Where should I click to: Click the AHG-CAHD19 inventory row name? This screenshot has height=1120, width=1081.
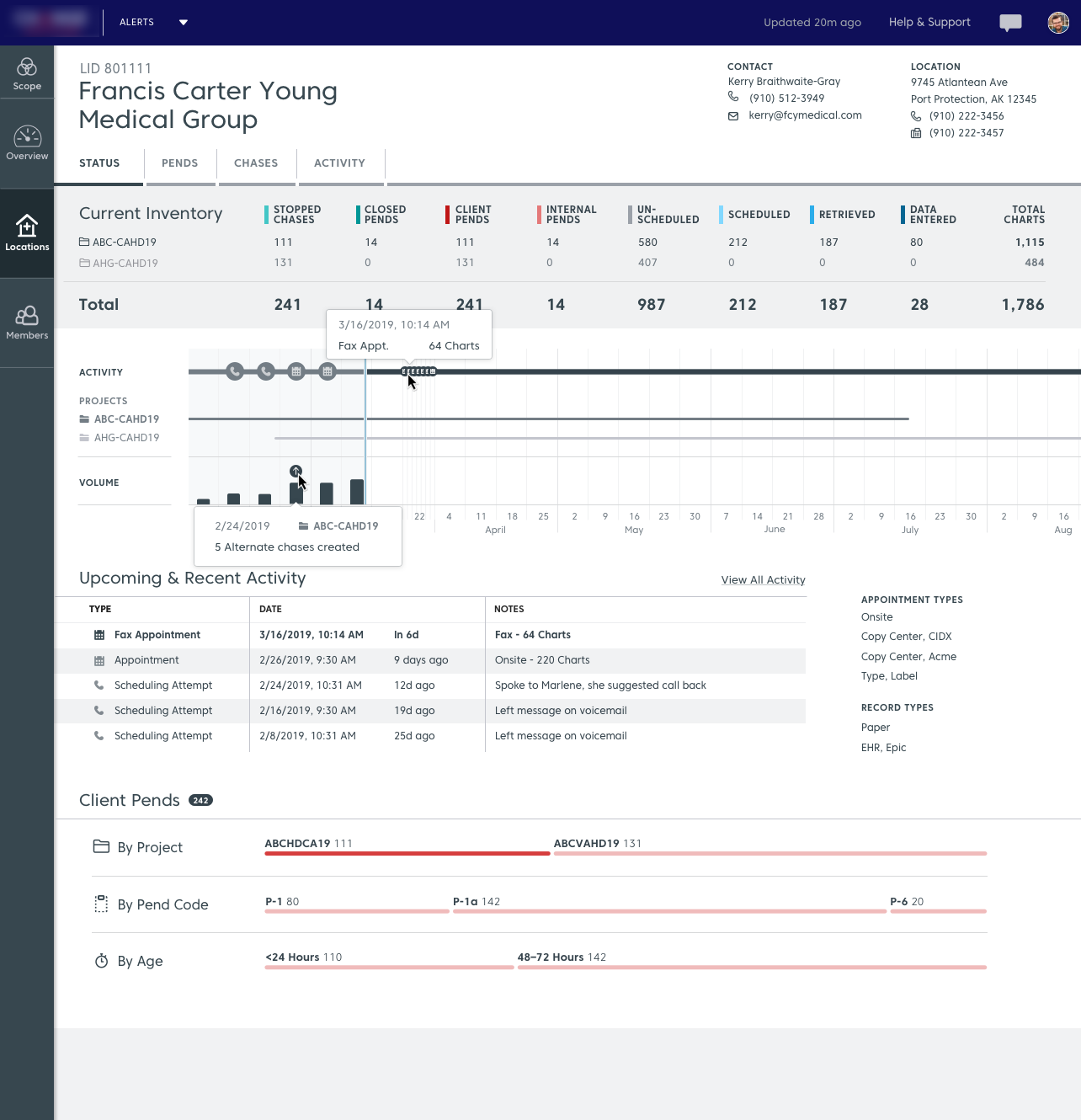coord(125,264)
